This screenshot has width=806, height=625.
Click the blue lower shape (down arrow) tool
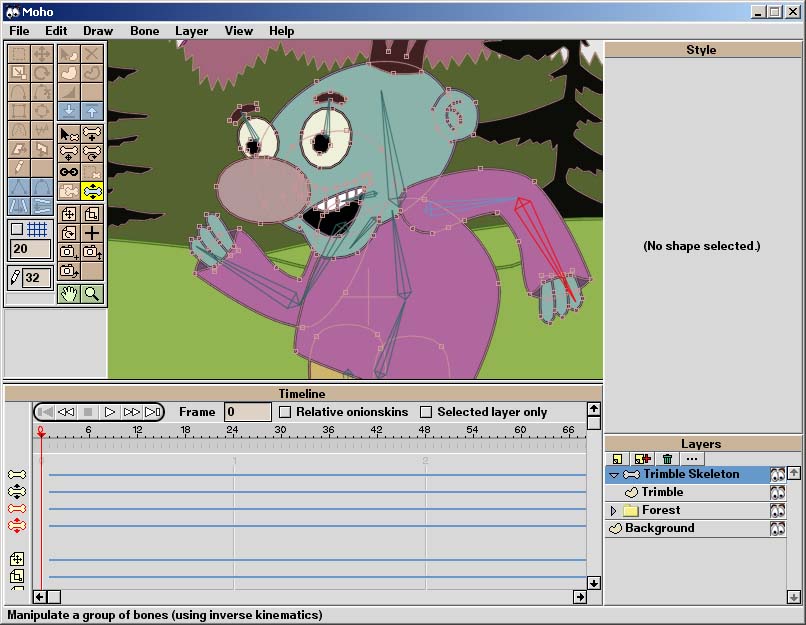tap(69, 111)
